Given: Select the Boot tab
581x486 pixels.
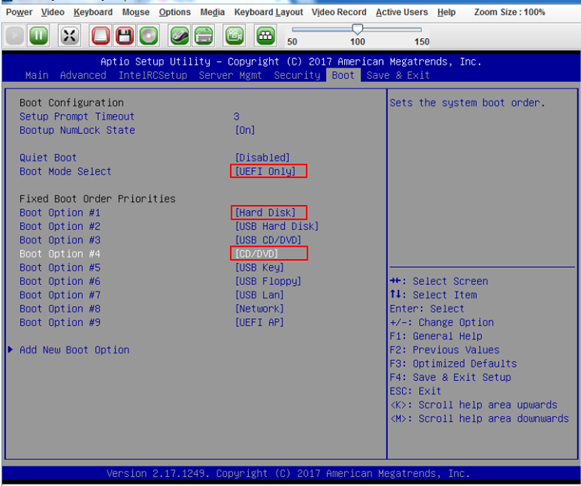Looking at the screenshot, I should click(343, 75).
